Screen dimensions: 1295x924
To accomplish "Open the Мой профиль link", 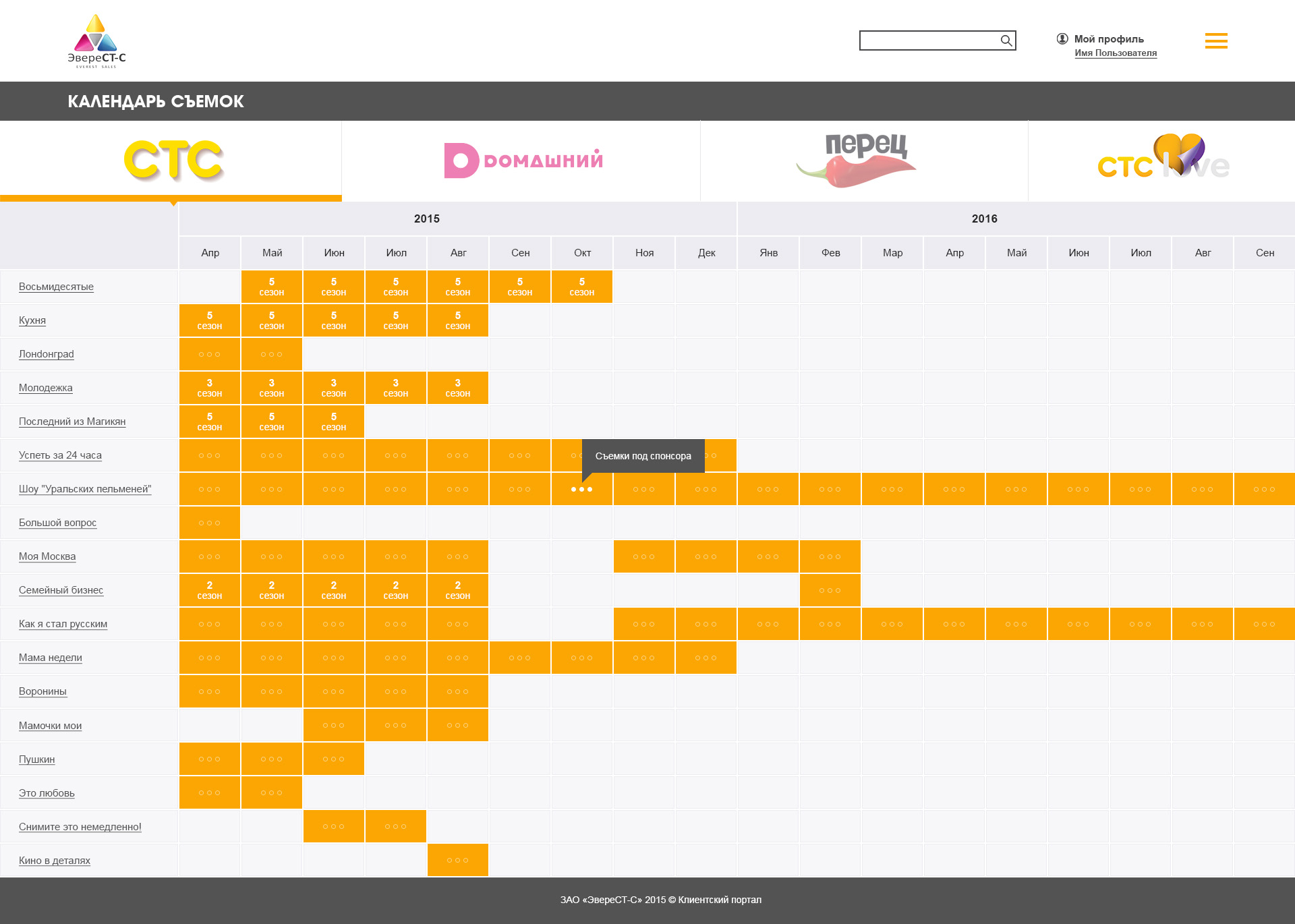I will [x=1109, y=38].
